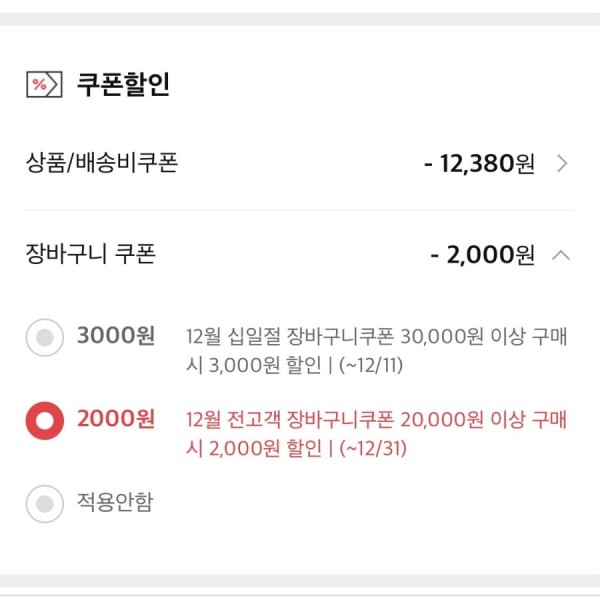Click the (~12/31) expiry date text
The image size is (600, 600).
click(x=373, y=448)
